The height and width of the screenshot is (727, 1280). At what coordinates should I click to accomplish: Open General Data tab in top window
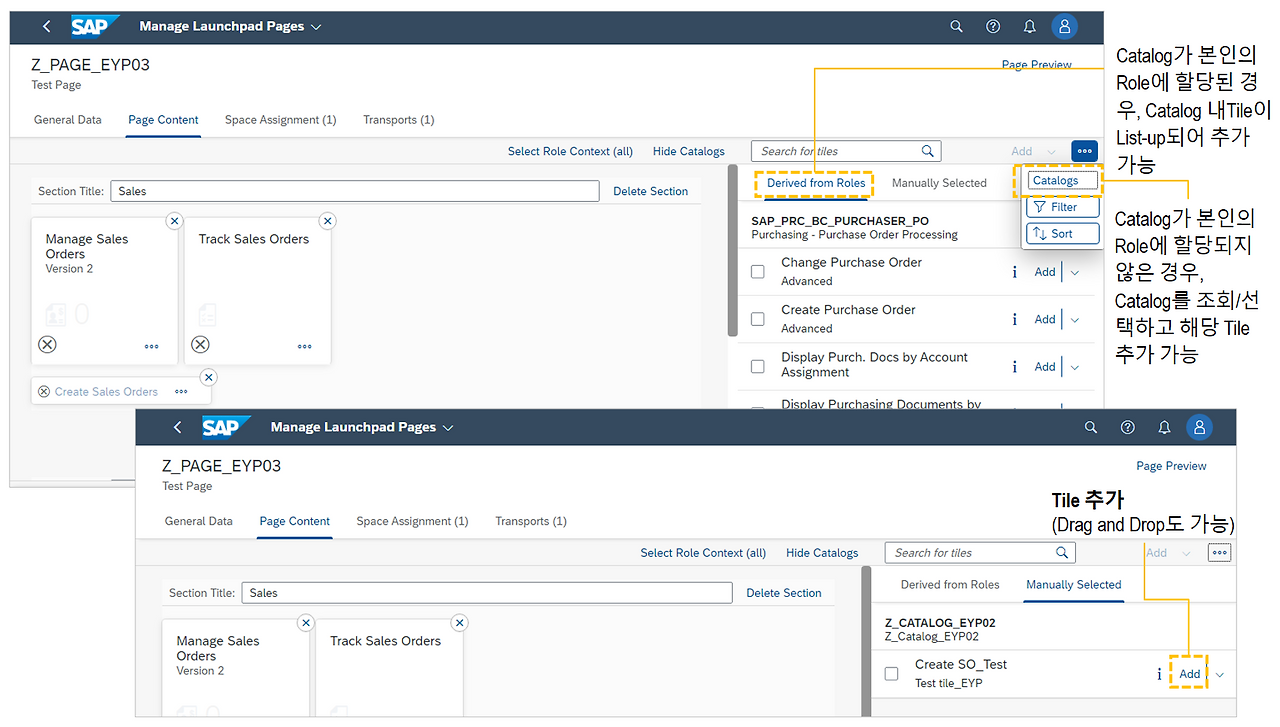68,120
